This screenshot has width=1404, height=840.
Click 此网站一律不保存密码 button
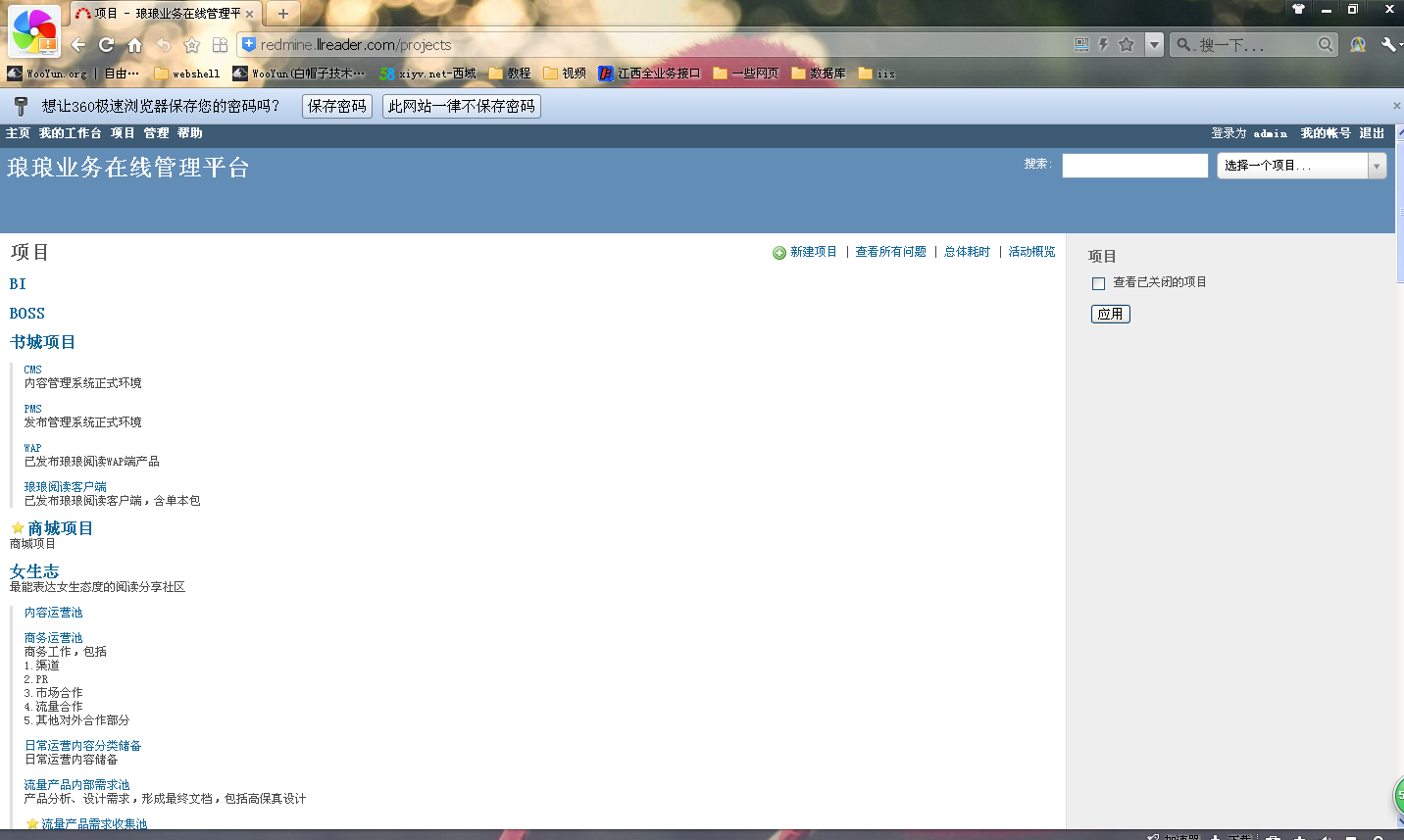click(462, 106)
